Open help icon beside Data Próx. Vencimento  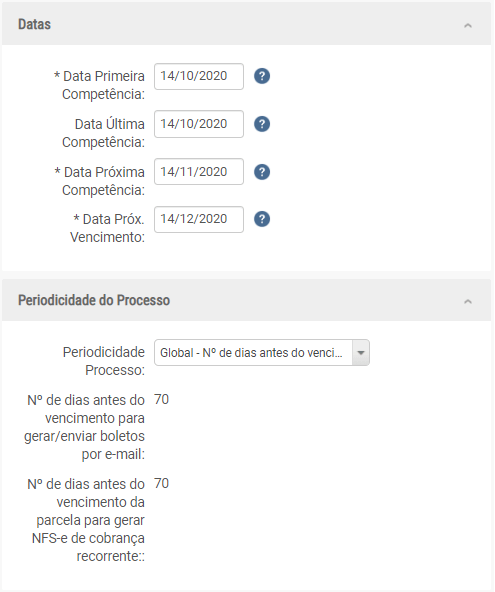[262, 219]
